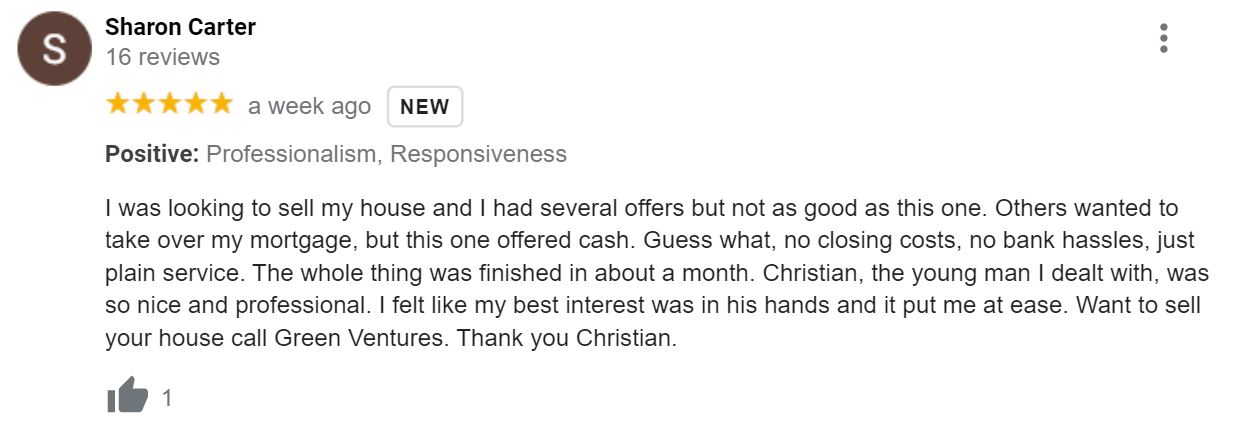Click the 'a week ago' timestamp
Image resolution: width=1247 pixels, height=433 pixels.
tap(309, 106)
